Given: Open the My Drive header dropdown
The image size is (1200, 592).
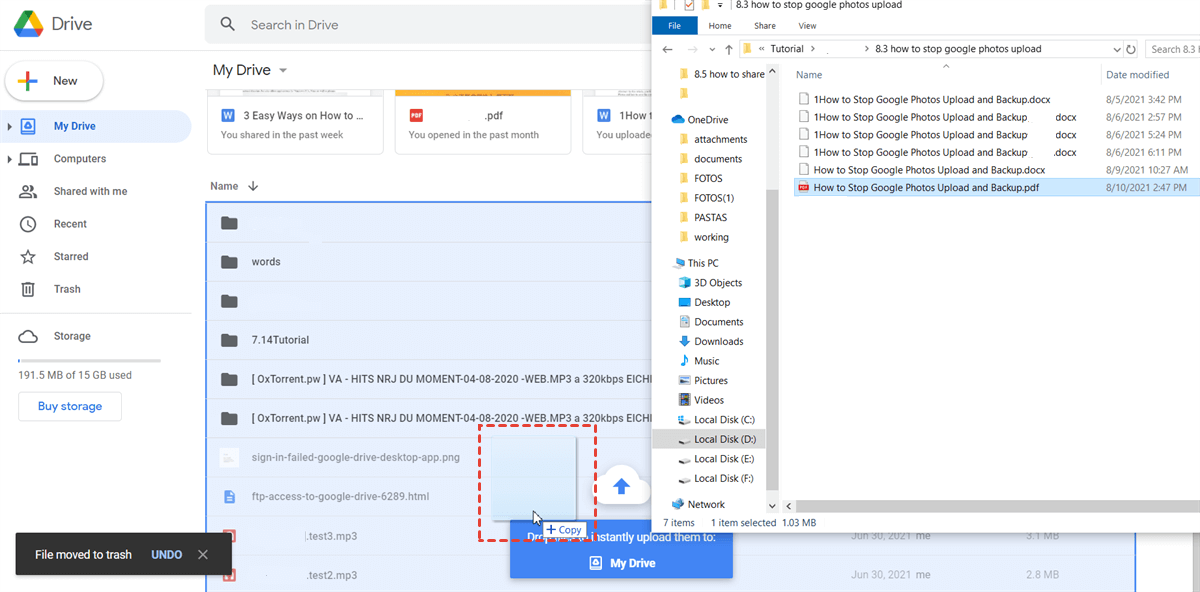Looking at the screenshot, I should [x=283, y=70].
